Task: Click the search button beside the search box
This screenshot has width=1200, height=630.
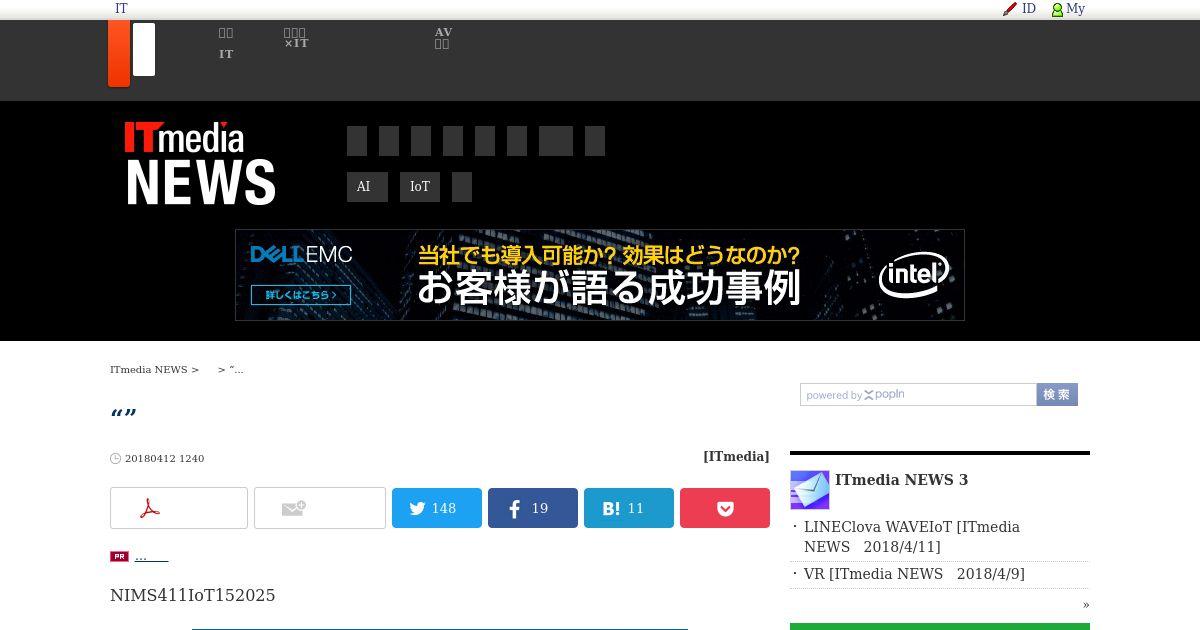Action: click(1057, 395)
